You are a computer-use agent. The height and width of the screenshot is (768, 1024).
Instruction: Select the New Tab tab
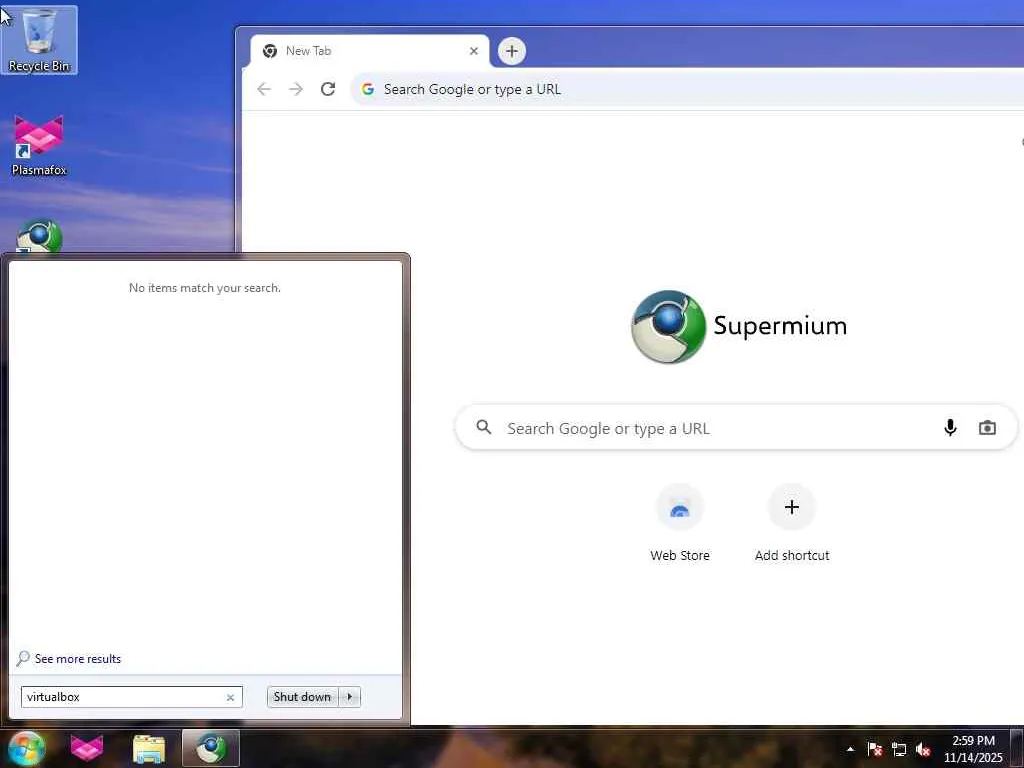tap(370, 51)
